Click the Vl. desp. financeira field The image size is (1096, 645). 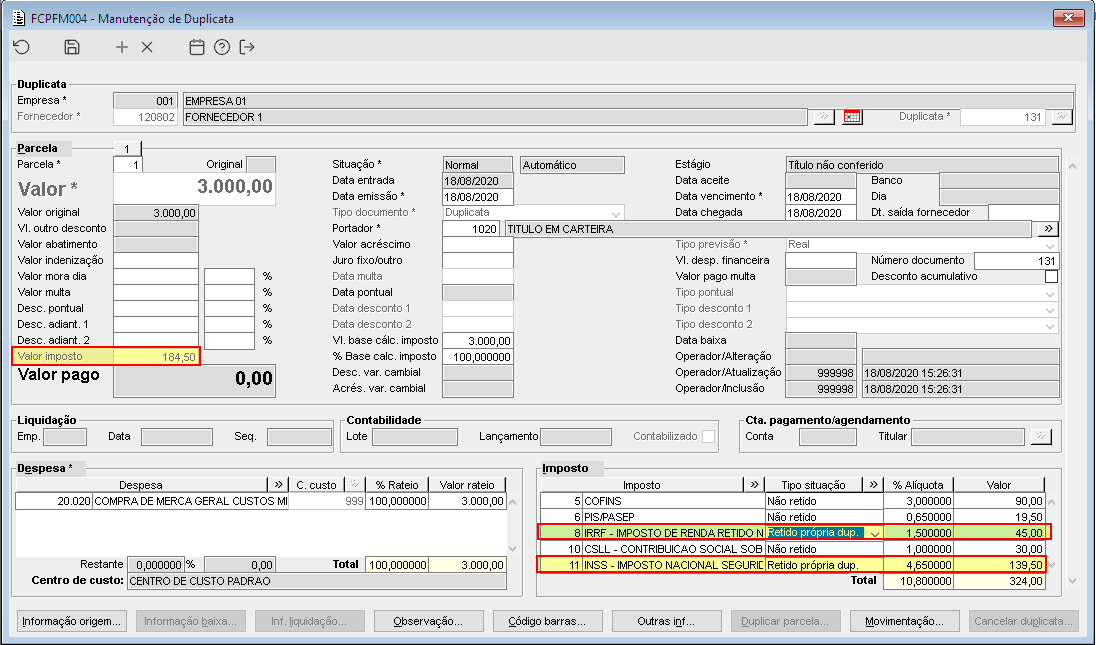pyautogui.click(x=821, y=261)
